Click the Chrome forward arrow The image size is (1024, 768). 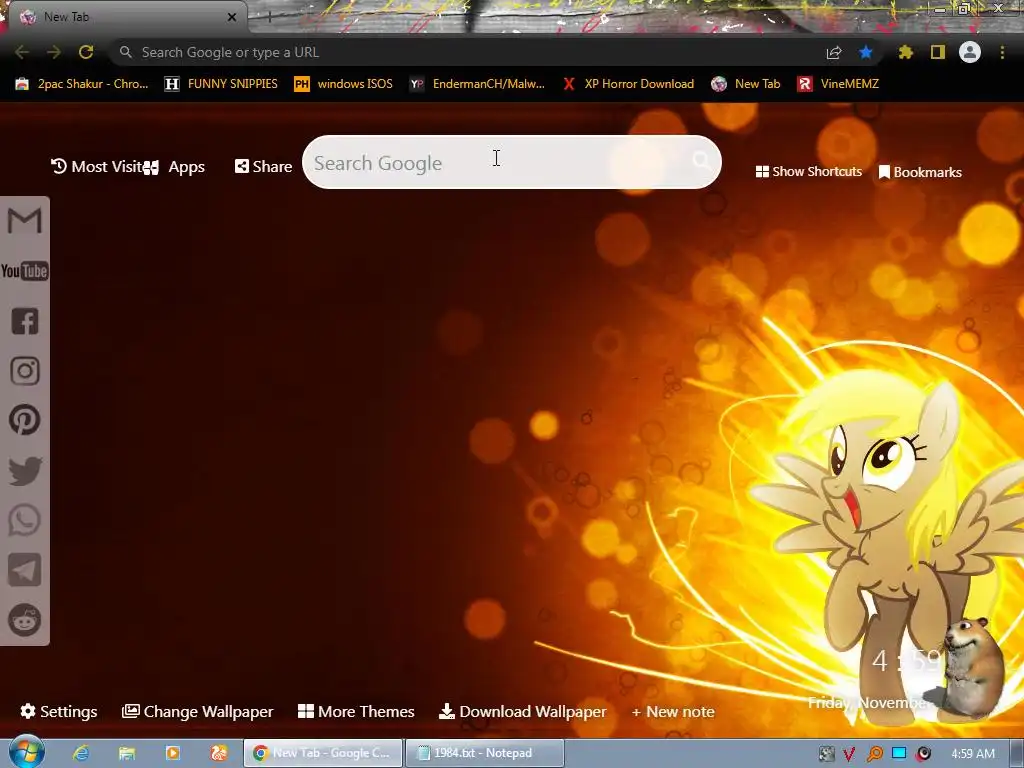point(54,52)
